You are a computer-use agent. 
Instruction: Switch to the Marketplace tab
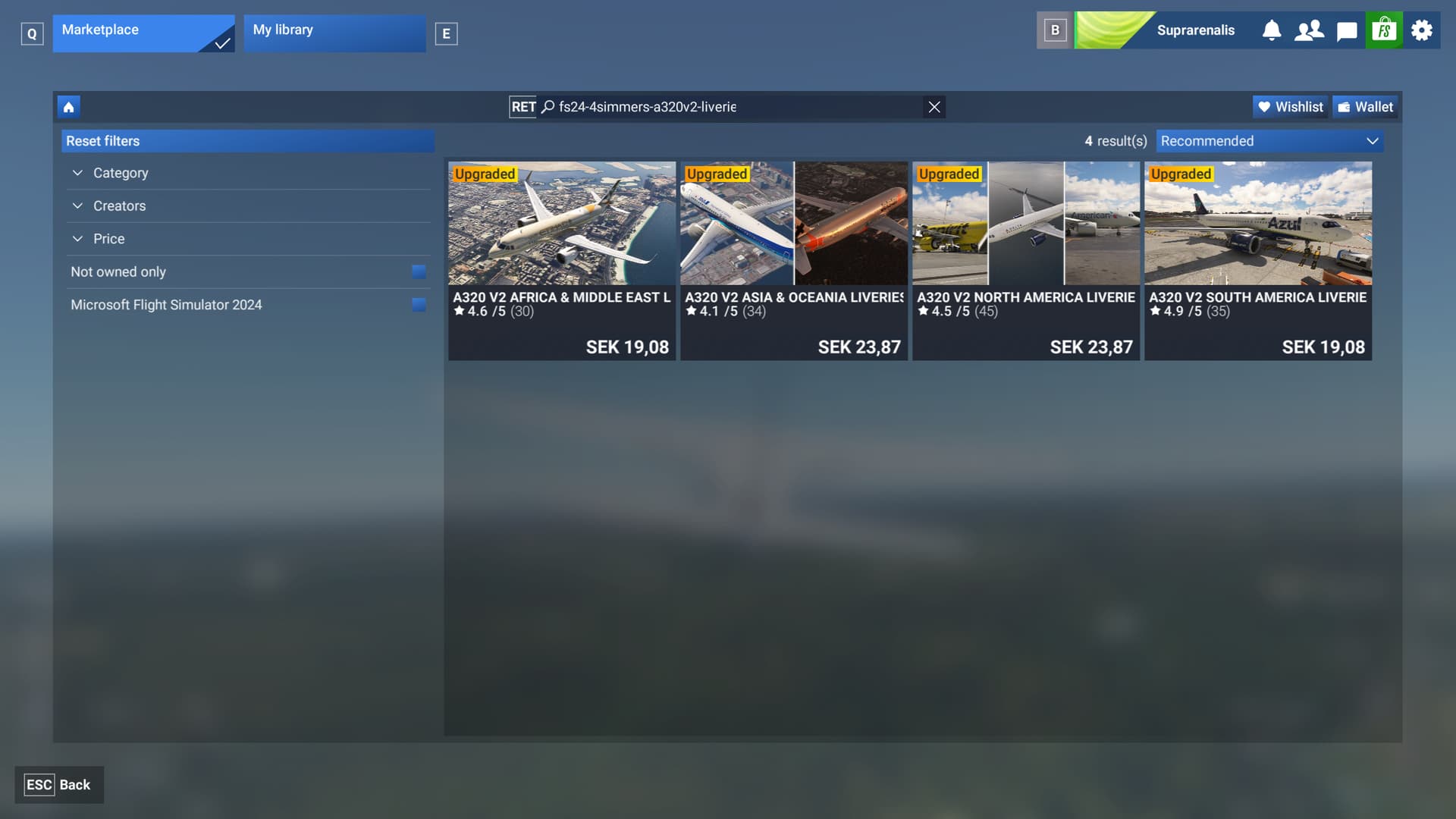tap(143, 33)
